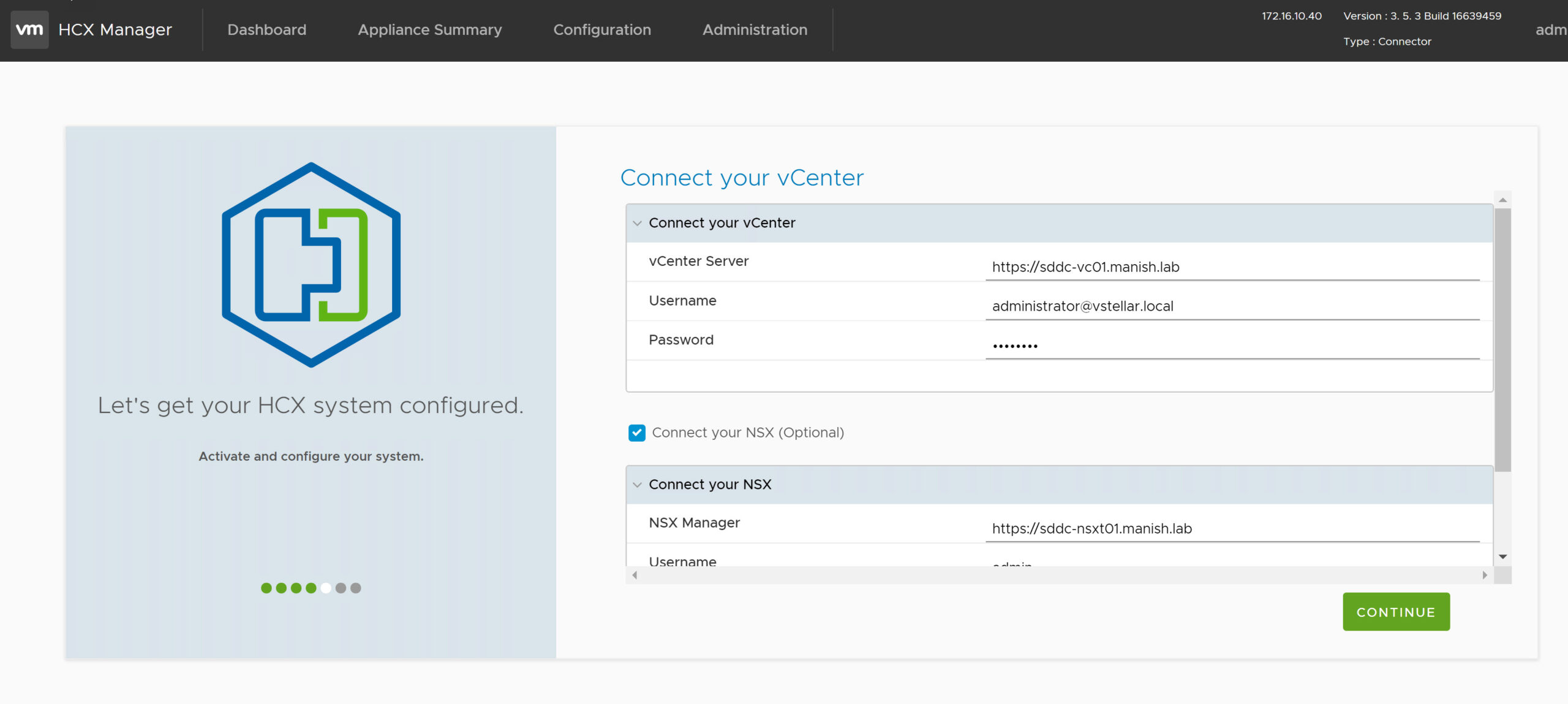Collapse the Connect your vCenter section
This screenshot has width=1568, height=704.
point(638,224)
